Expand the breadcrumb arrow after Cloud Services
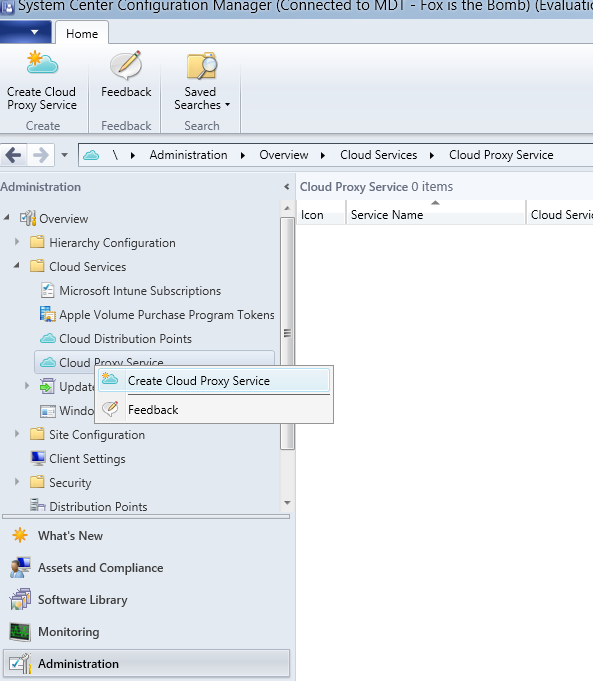 432,155
